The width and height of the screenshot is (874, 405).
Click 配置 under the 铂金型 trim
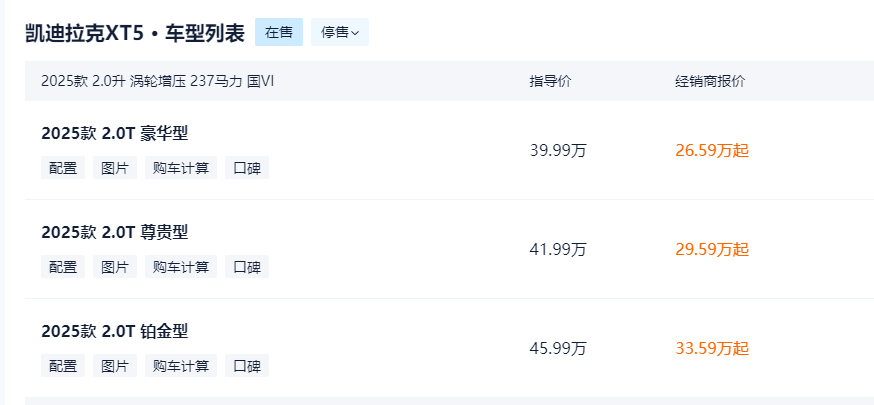pos(63,366)
